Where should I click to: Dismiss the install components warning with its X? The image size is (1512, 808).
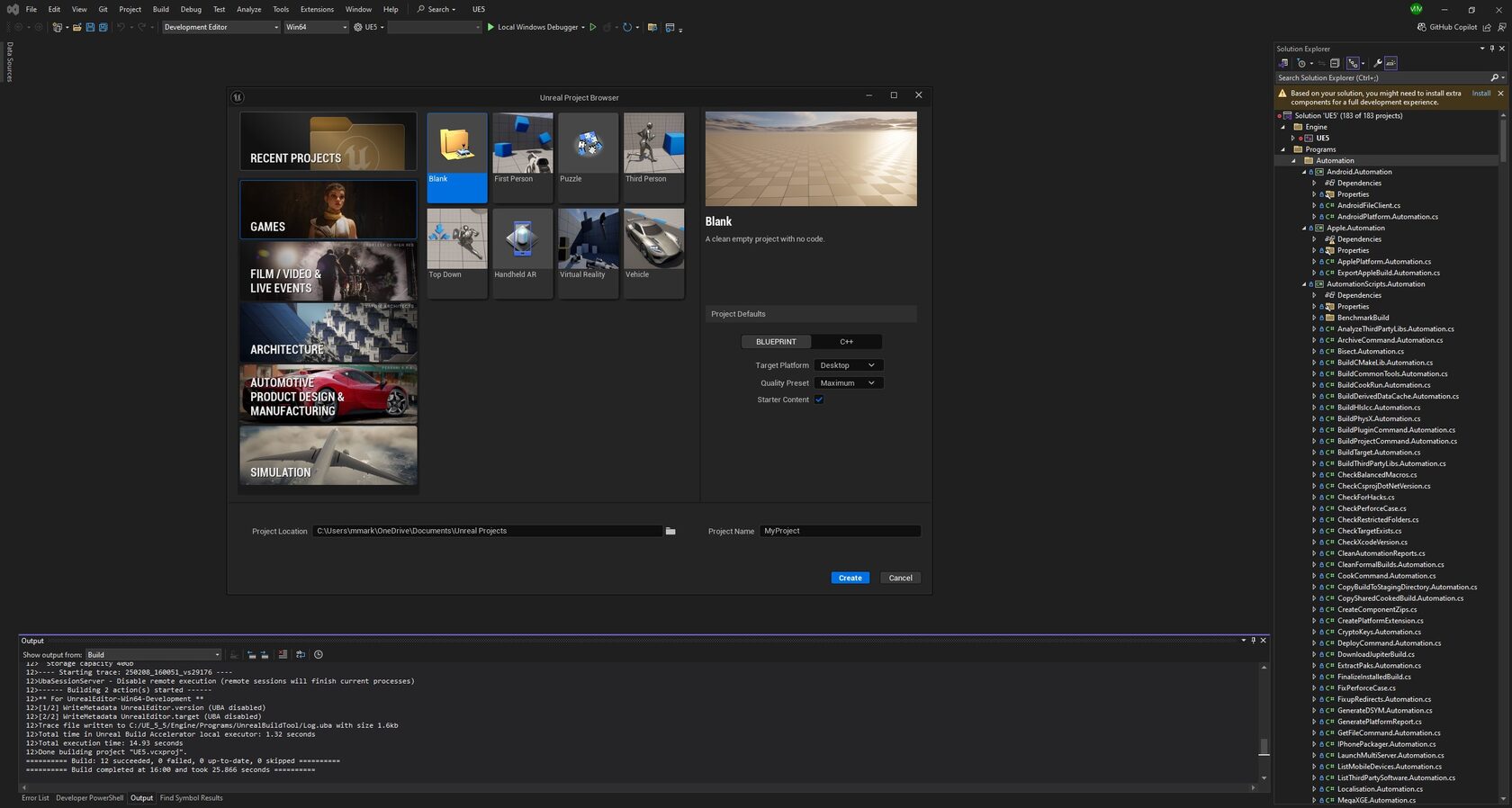point(1500,94)
